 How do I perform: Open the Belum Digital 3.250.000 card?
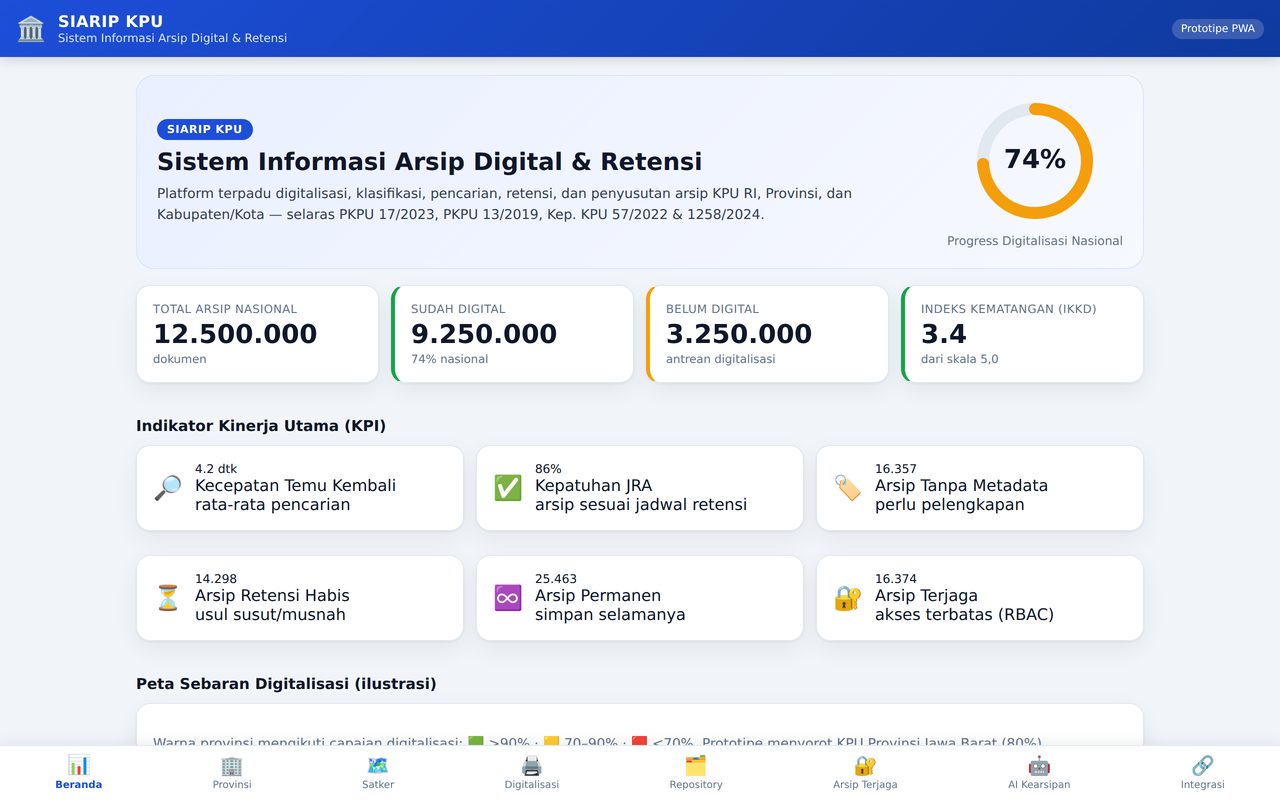click(767, 334)
